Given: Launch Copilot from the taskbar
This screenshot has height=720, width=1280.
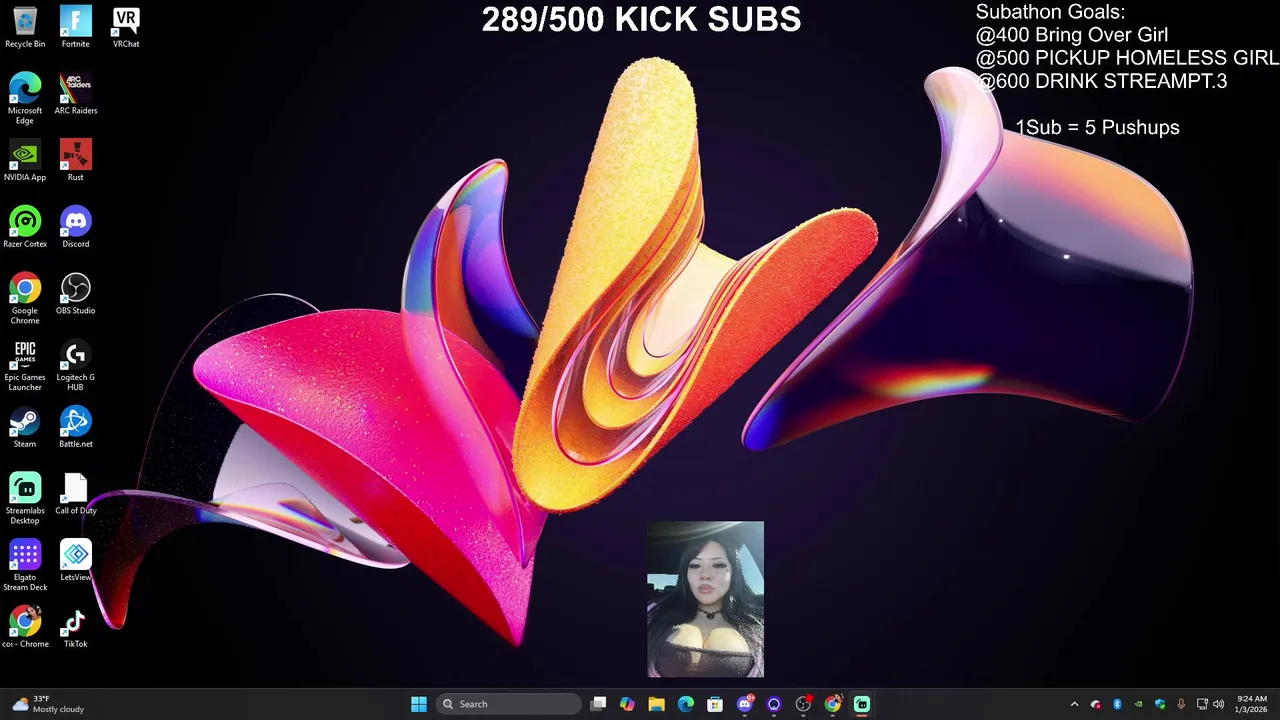Looking at the screenshot, I should click(627, 704).
